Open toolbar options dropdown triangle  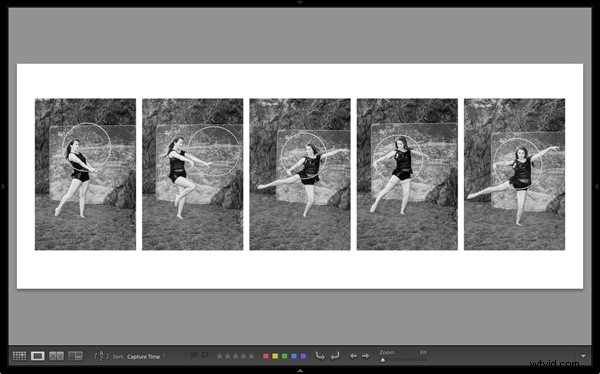point(583,356)
